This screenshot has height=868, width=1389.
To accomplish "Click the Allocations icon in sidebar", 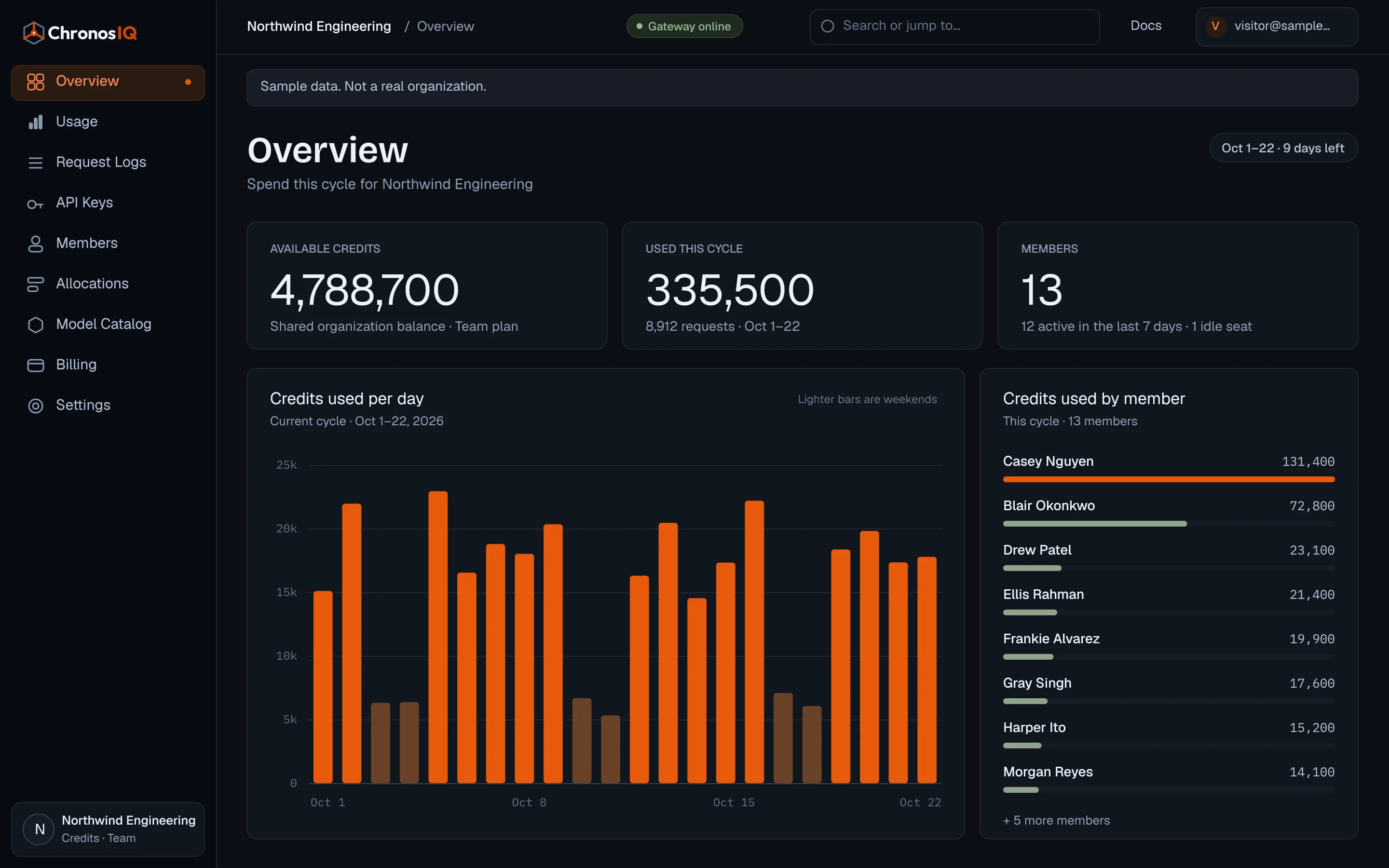I will click(x=36, y=284).
